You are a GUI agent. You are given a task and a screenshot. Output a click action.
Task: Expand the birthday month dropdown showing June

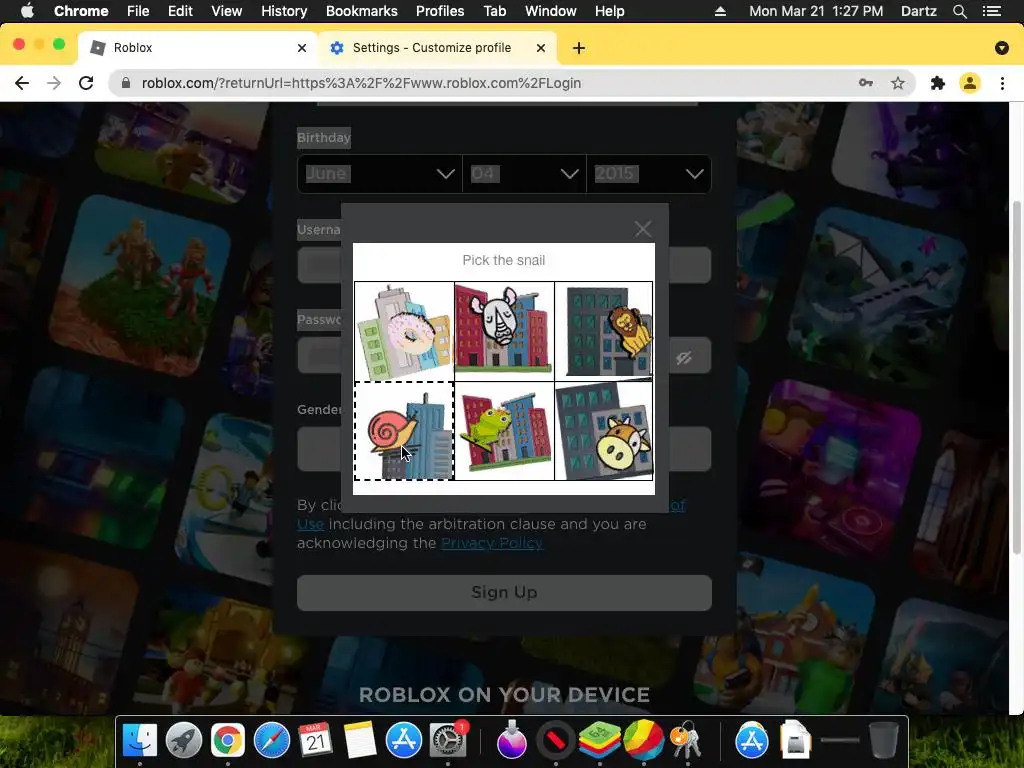(379, 174)
